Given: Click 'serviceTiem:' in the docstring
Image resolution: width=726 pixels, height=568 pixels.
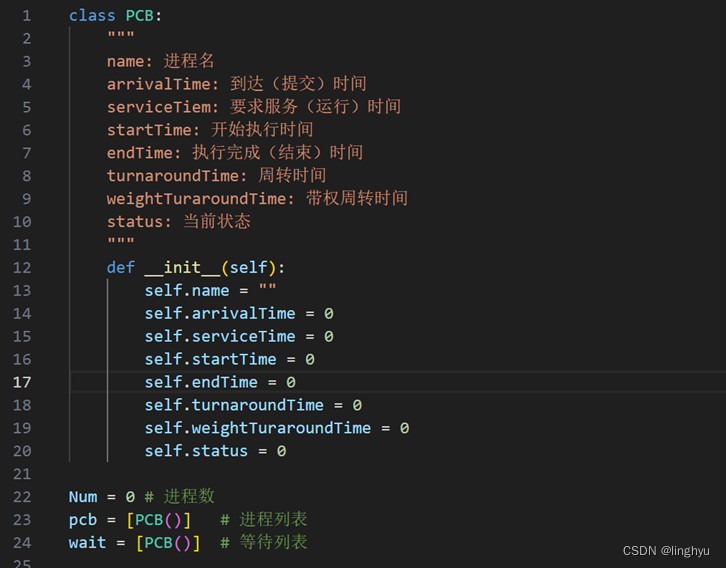Looking at the screenshot, I should 163,107.
